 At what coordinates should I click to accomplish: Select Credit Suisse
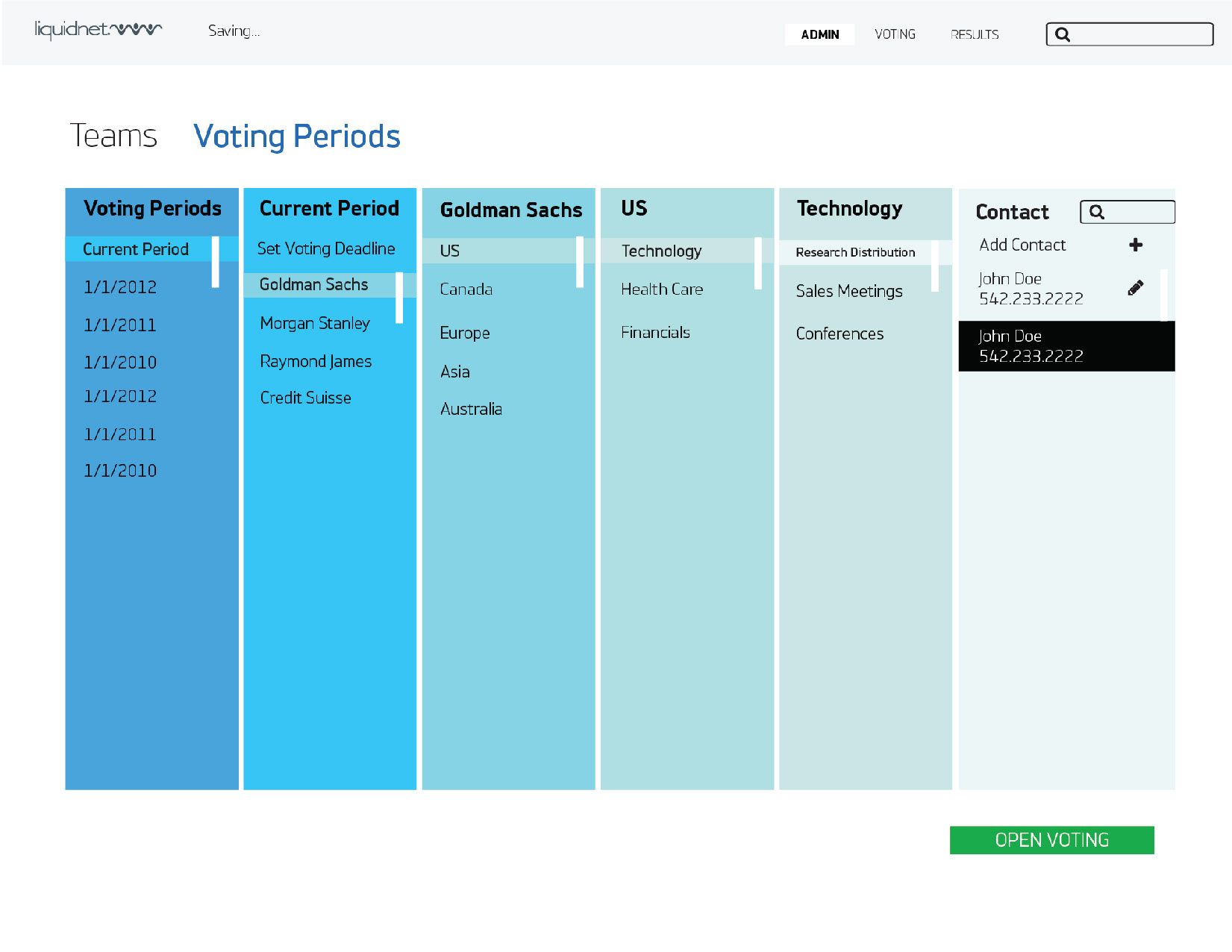tap(305, 398)
